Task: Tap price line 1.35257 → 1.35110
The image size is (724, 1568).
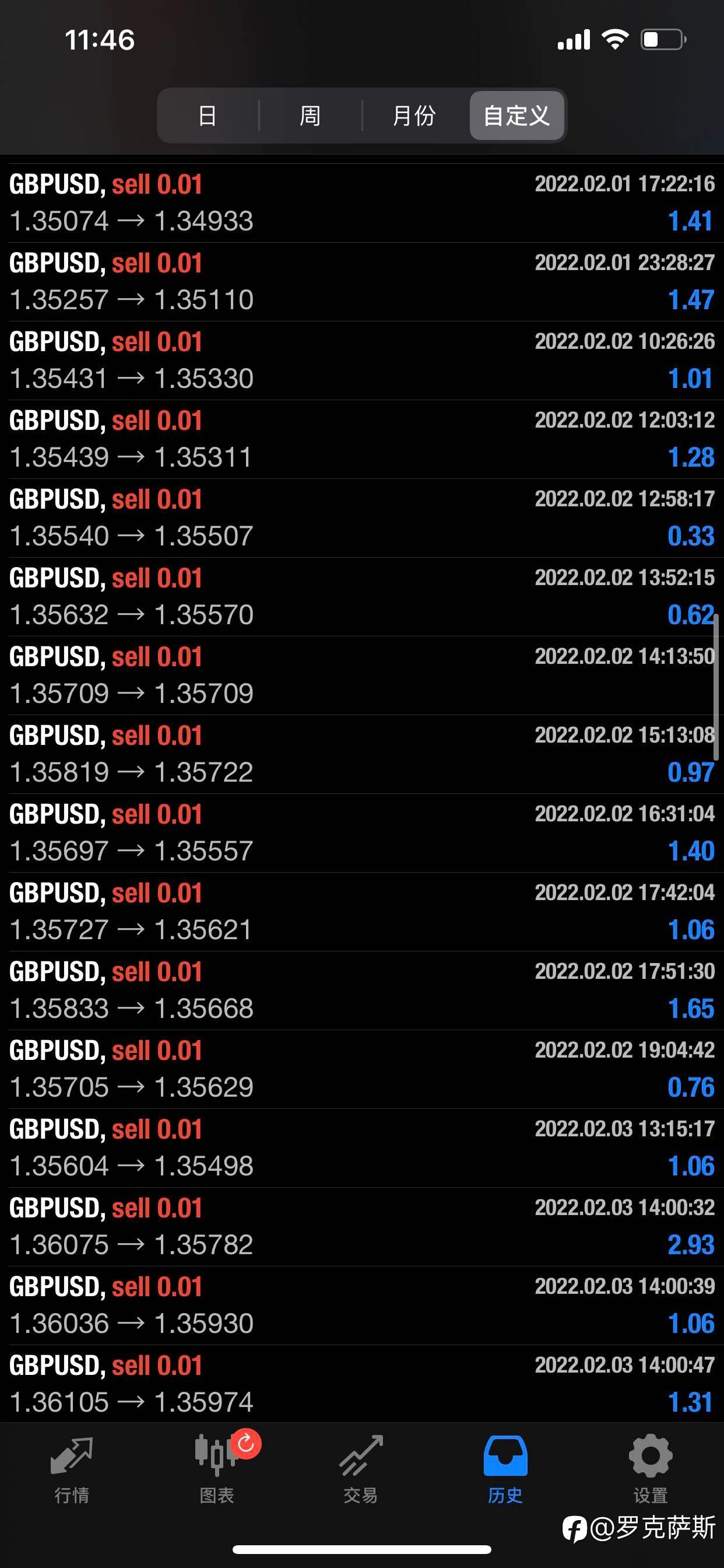Action: tap(131, 299)
